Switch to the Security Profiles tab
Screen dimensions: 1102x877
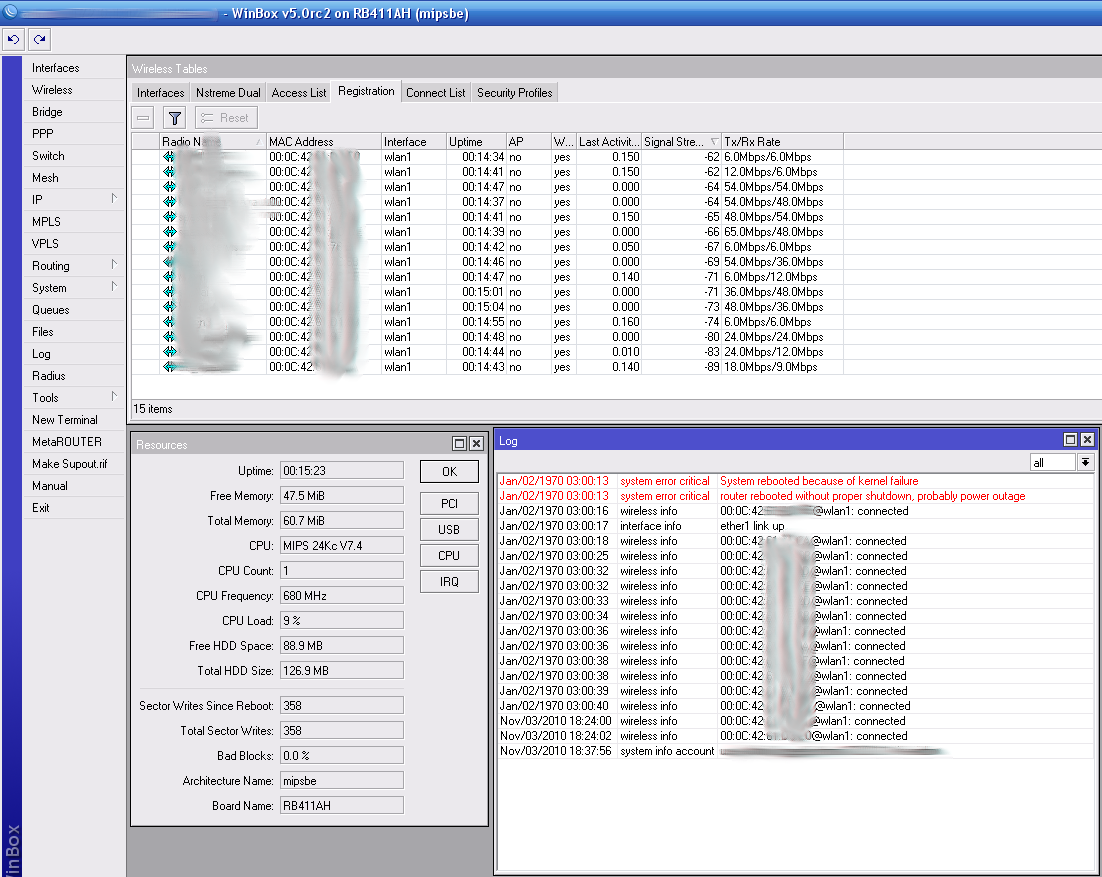[514, 92]
